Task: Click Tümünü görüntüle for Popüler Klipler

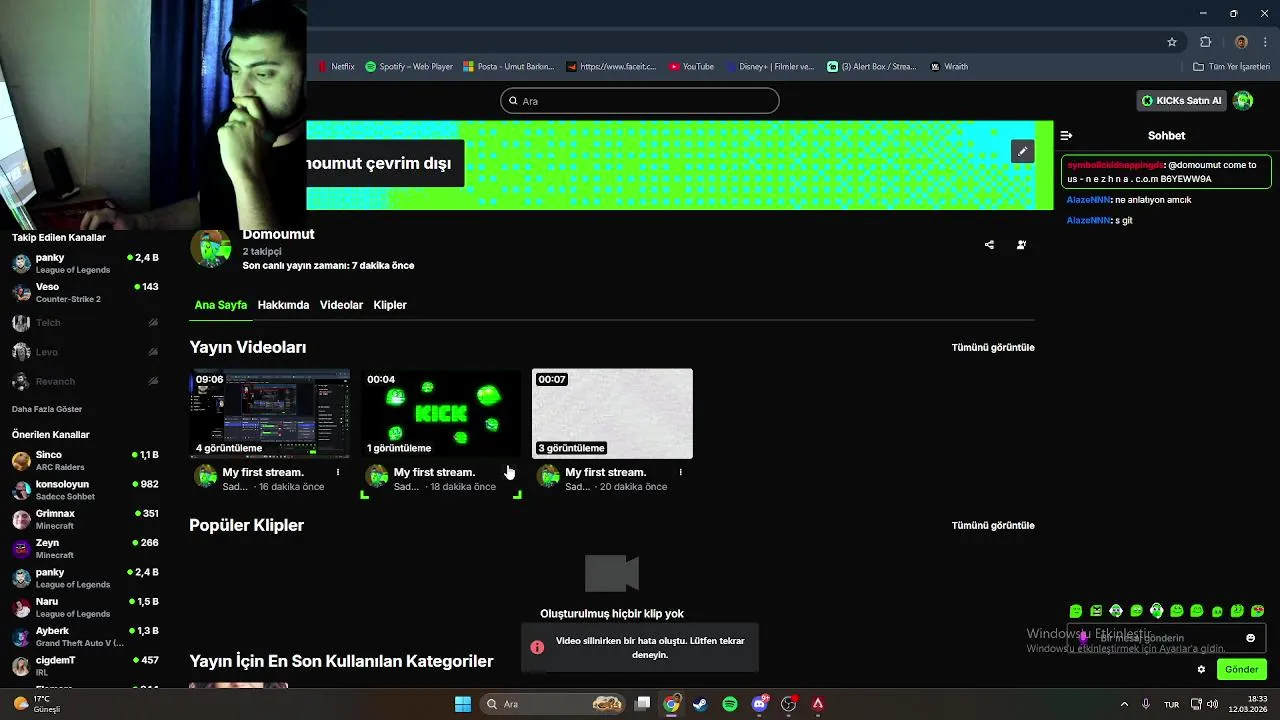Action: pyautogui.click(x=993, y=525)
